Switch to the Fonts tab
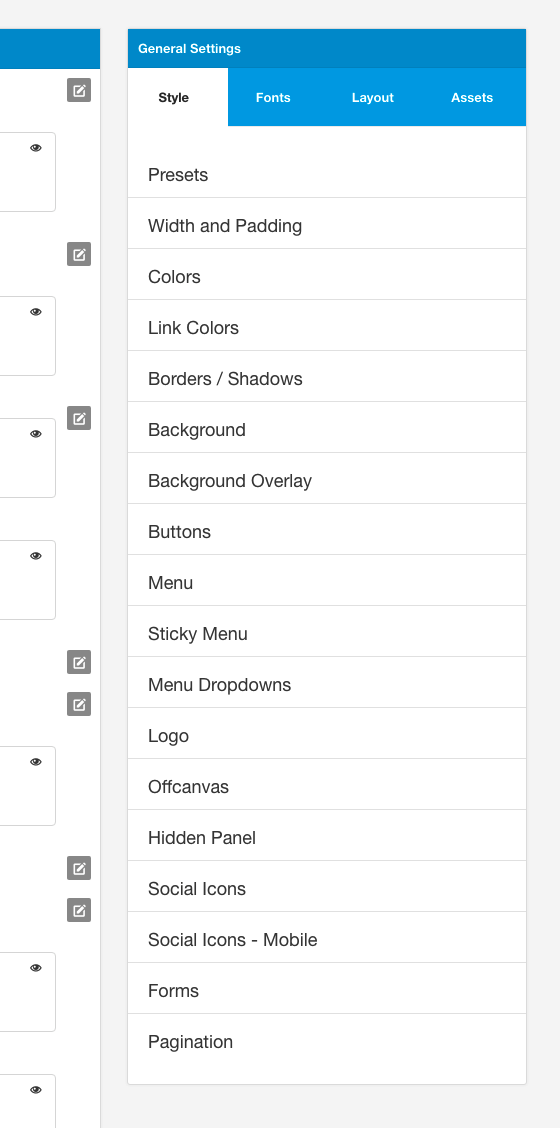This screenshot has width=560, height=1128. tap(274, 98)
